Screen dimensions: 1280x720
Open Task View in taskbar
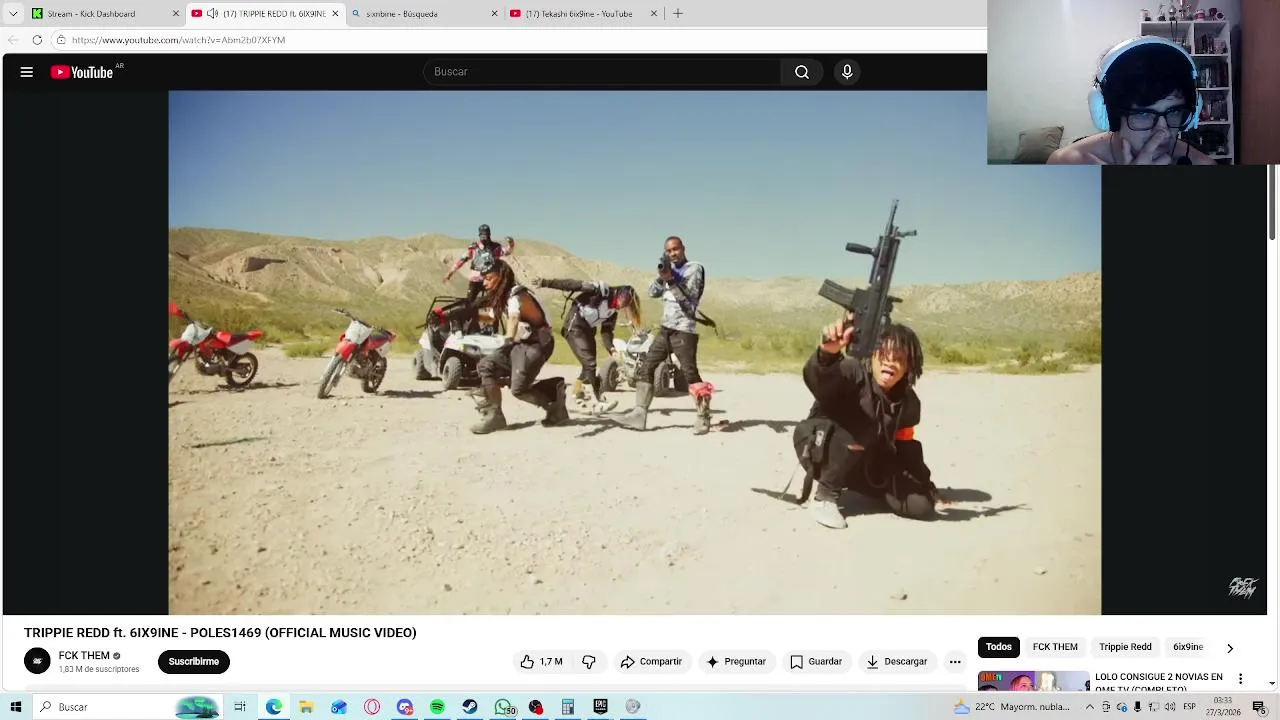click(x=240, y=707)
